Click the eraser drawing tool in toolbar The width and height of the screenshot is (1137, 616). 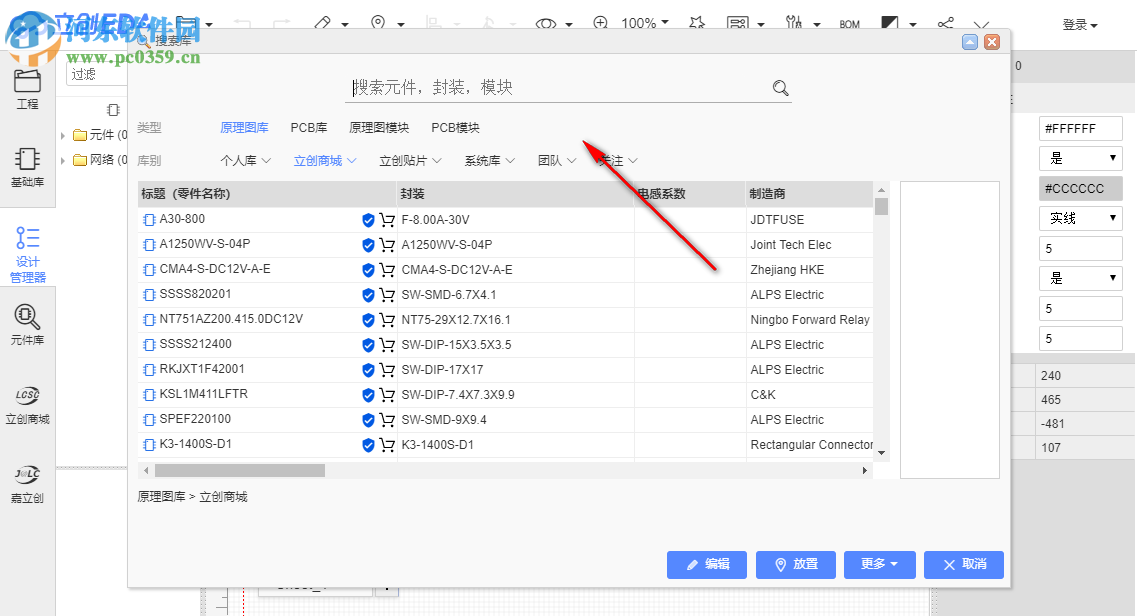[323, 23]
